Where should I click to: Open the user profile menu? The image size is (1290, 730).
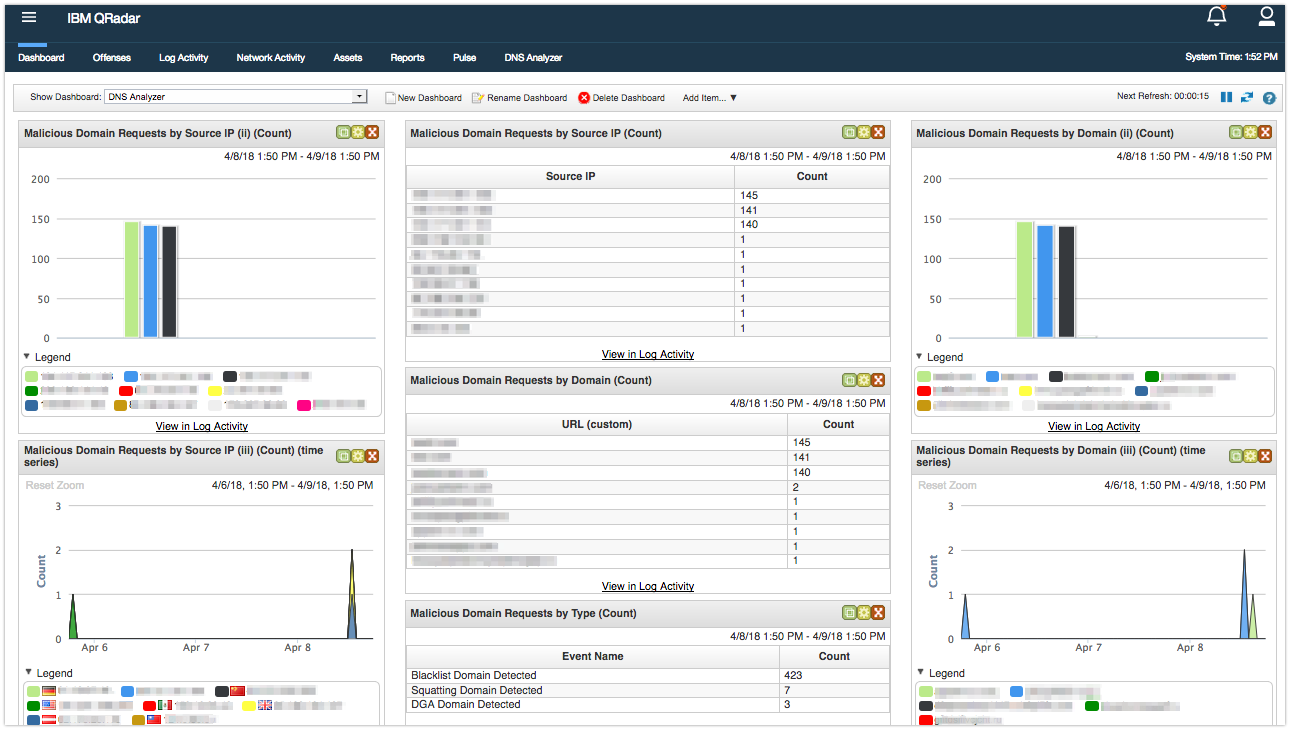(1266, 16)
